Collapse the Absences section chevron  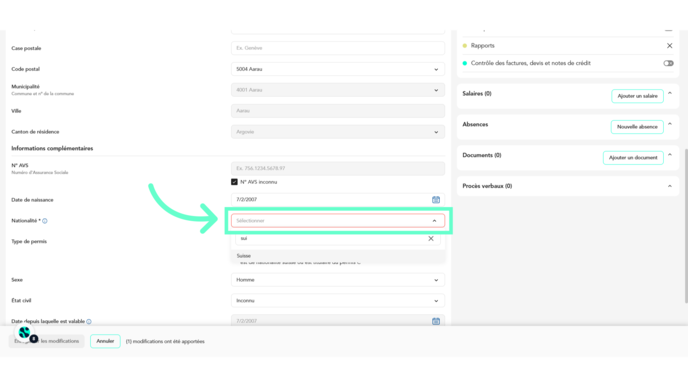pyautogui.click(x=670, y=124)
